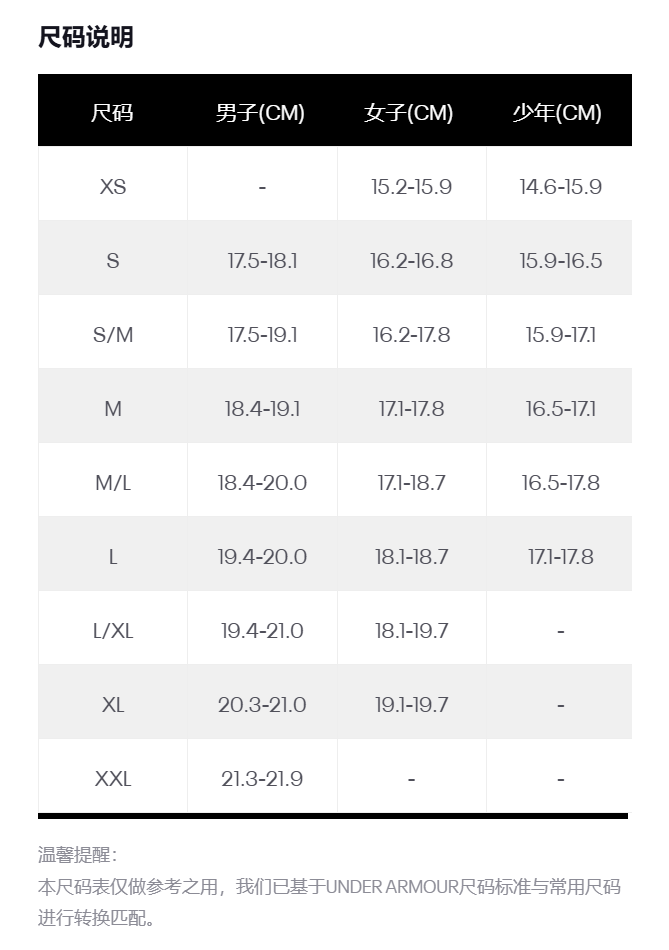Select the 16.5-17.8 youth M/L cell

tap(560, 483)
